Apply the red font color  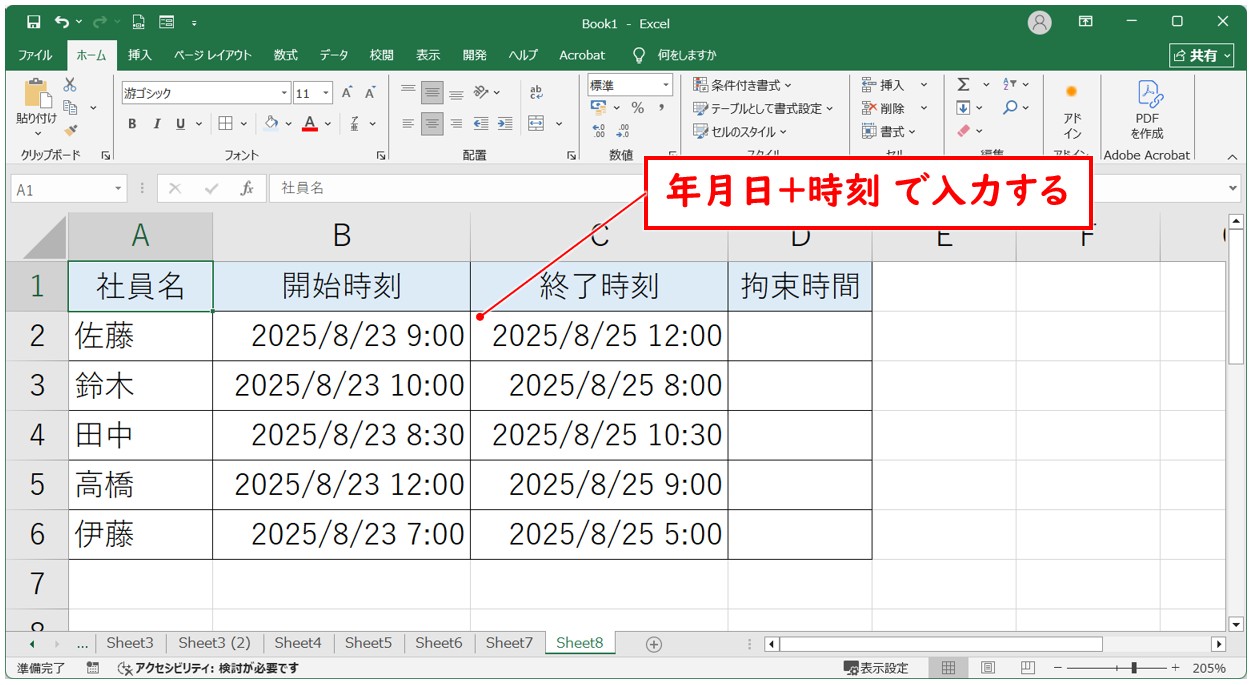tap(310, 124)
